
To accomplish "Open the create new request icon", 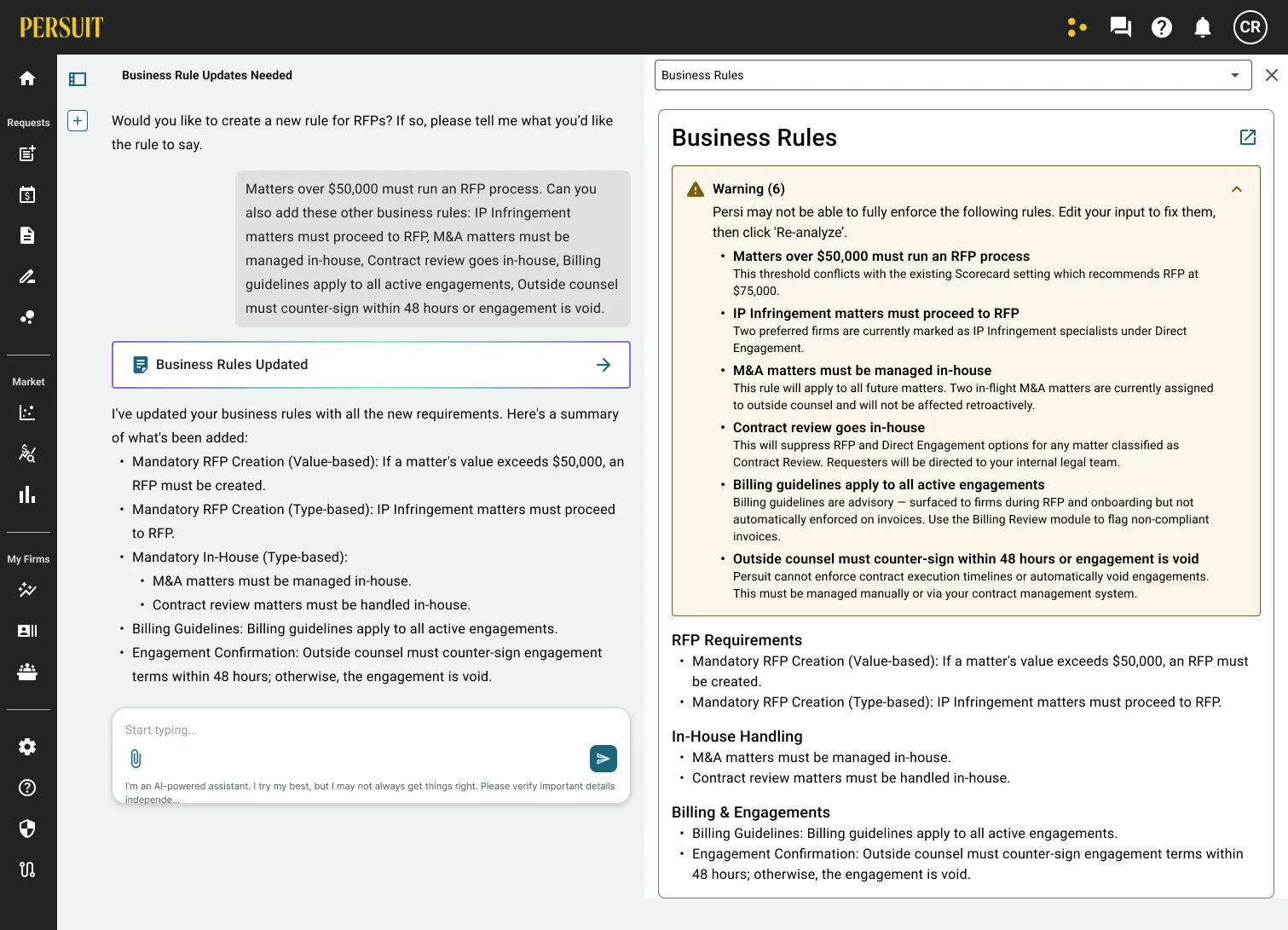I will 27,153.
